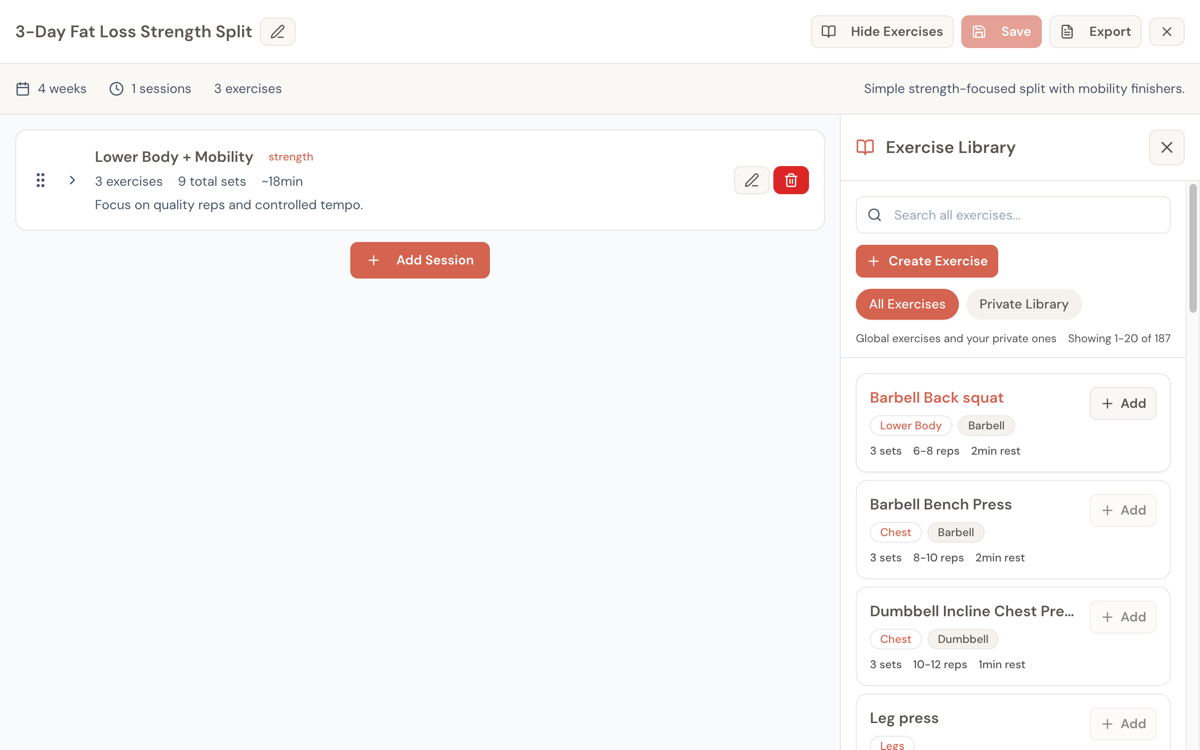Image resolution: width=1200 pixels, height=750 pixels.
Task: Edit the Lower Body session with pencil icon
Action: [751, 180]
